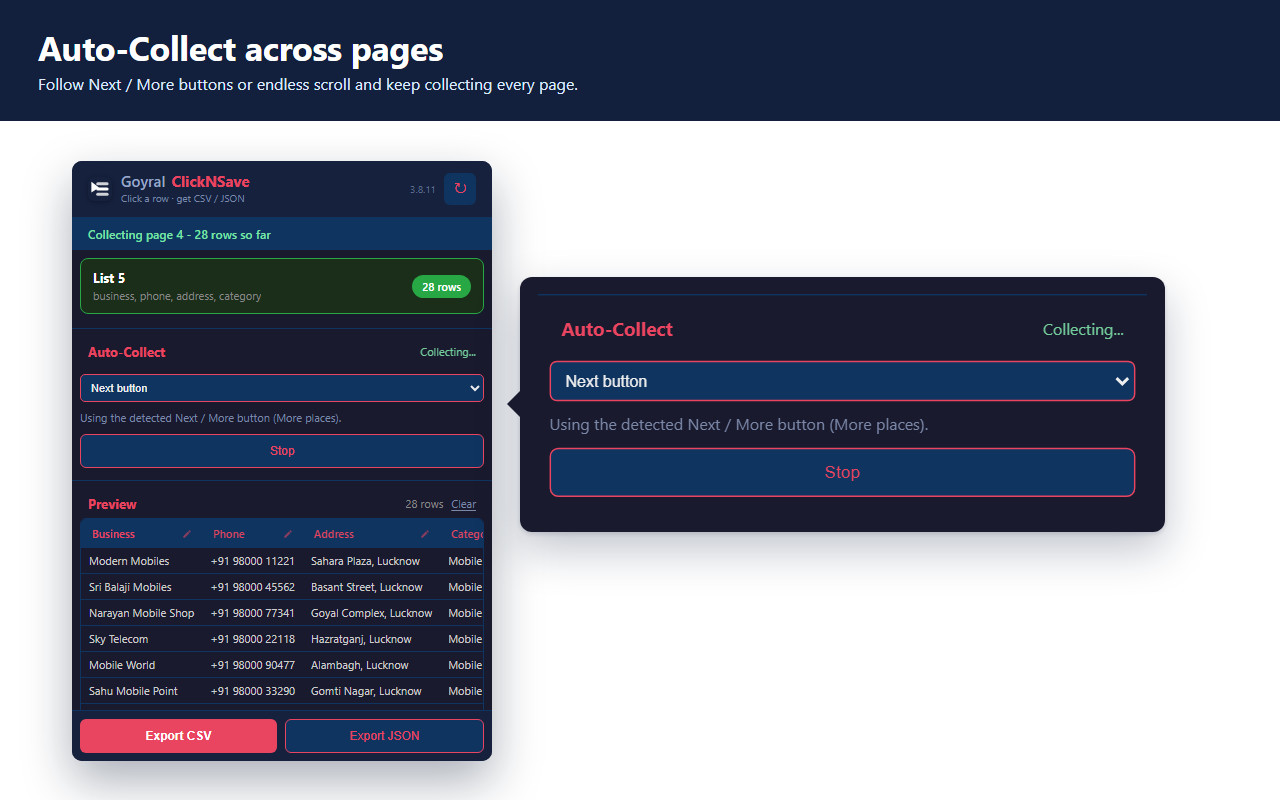Hit the large Stop button in the enlarged callout
The image size is (1280, 800).
coord(842,472)
